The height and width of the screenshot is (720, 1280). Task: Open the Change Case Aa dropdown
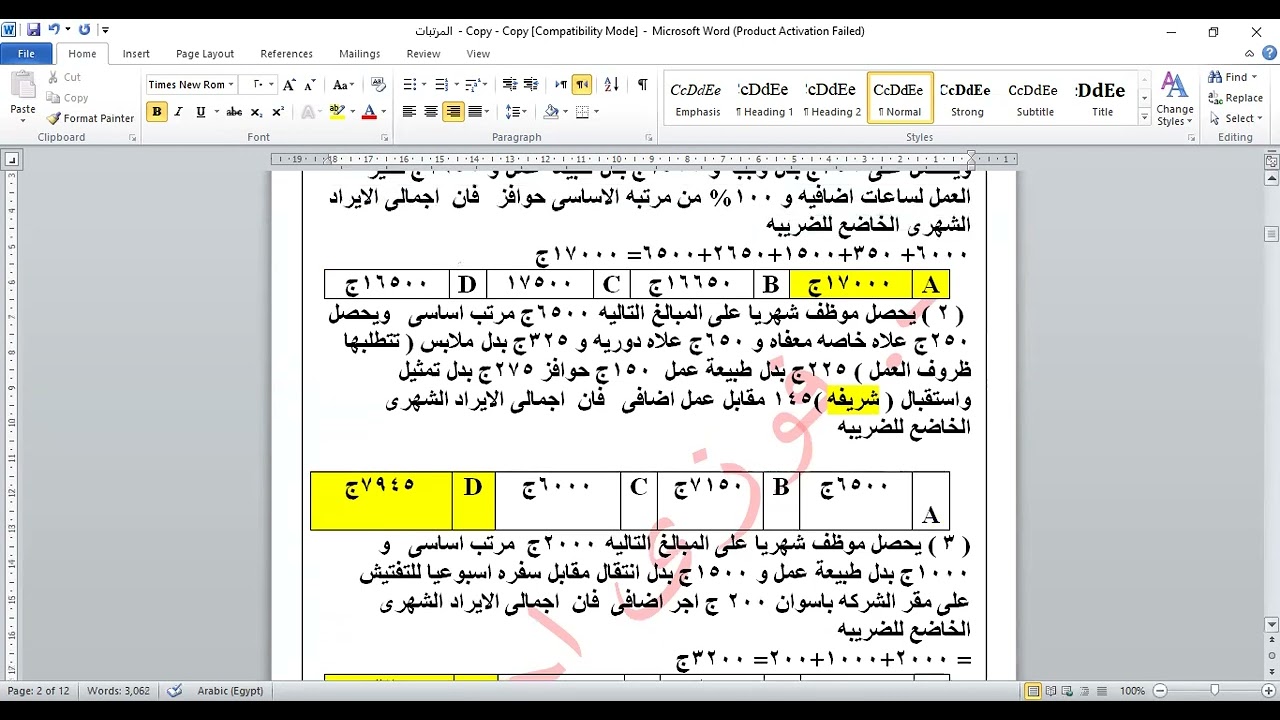(344, 85)
